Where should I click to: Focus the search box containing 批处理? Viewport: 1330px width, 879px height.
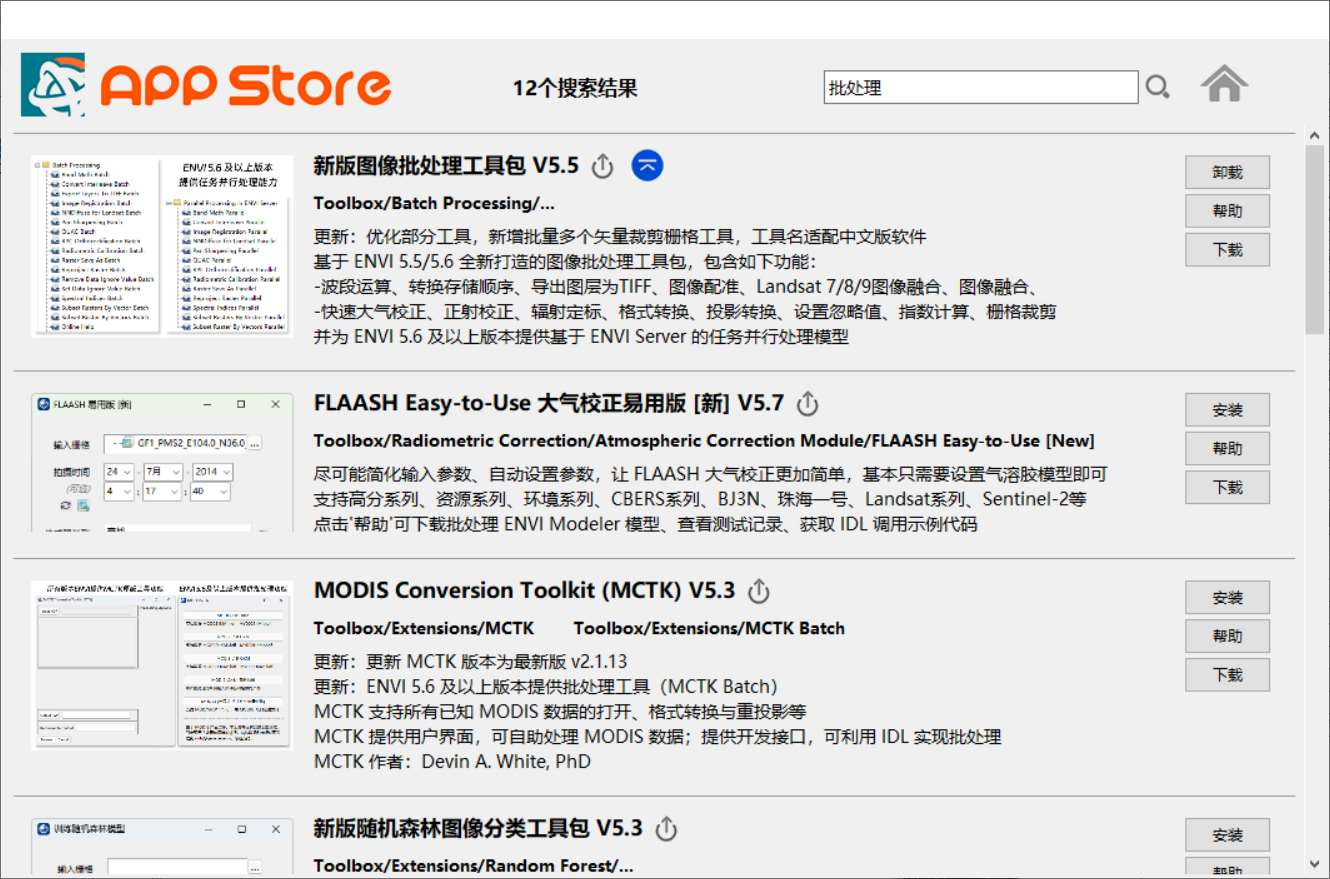980,88
